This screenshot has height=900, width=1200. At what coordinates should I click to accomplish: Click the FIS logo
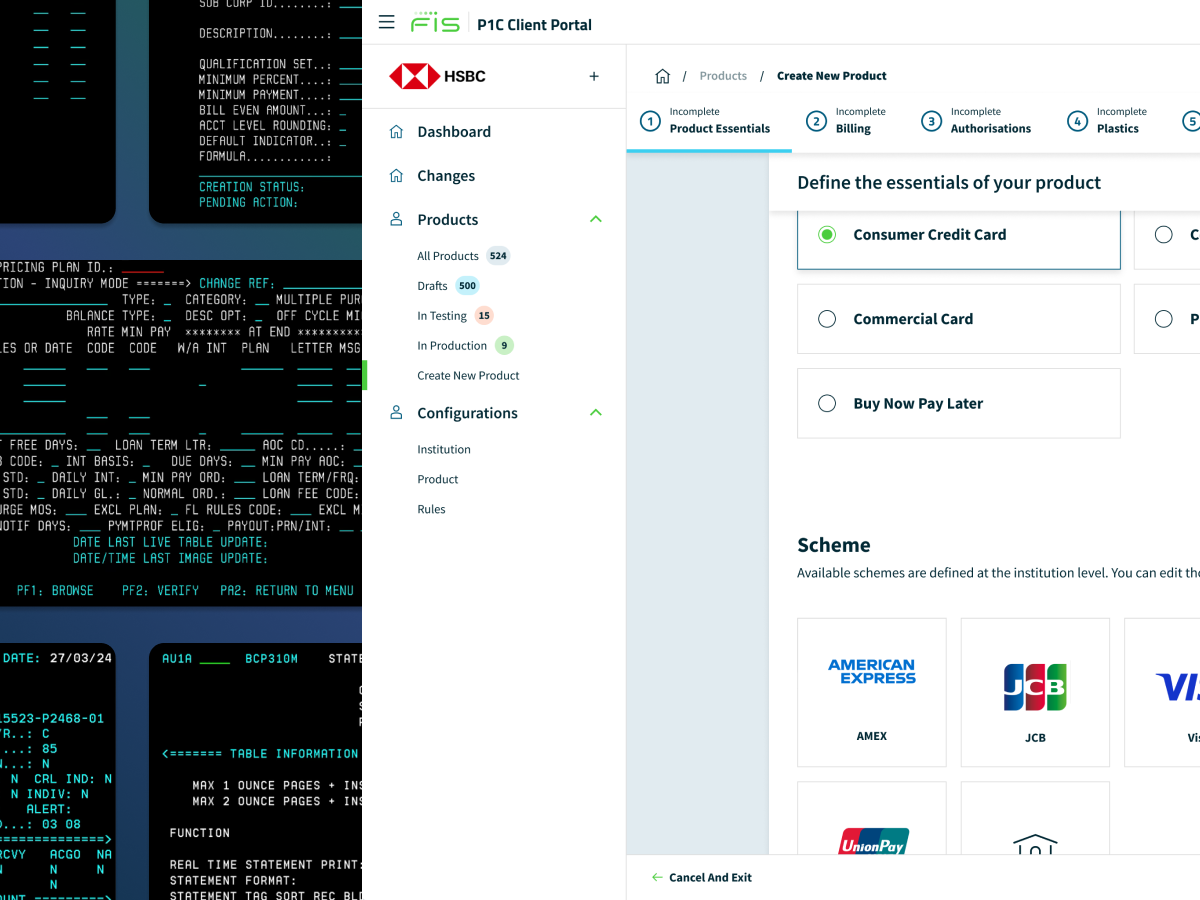(x=435, y=22)
